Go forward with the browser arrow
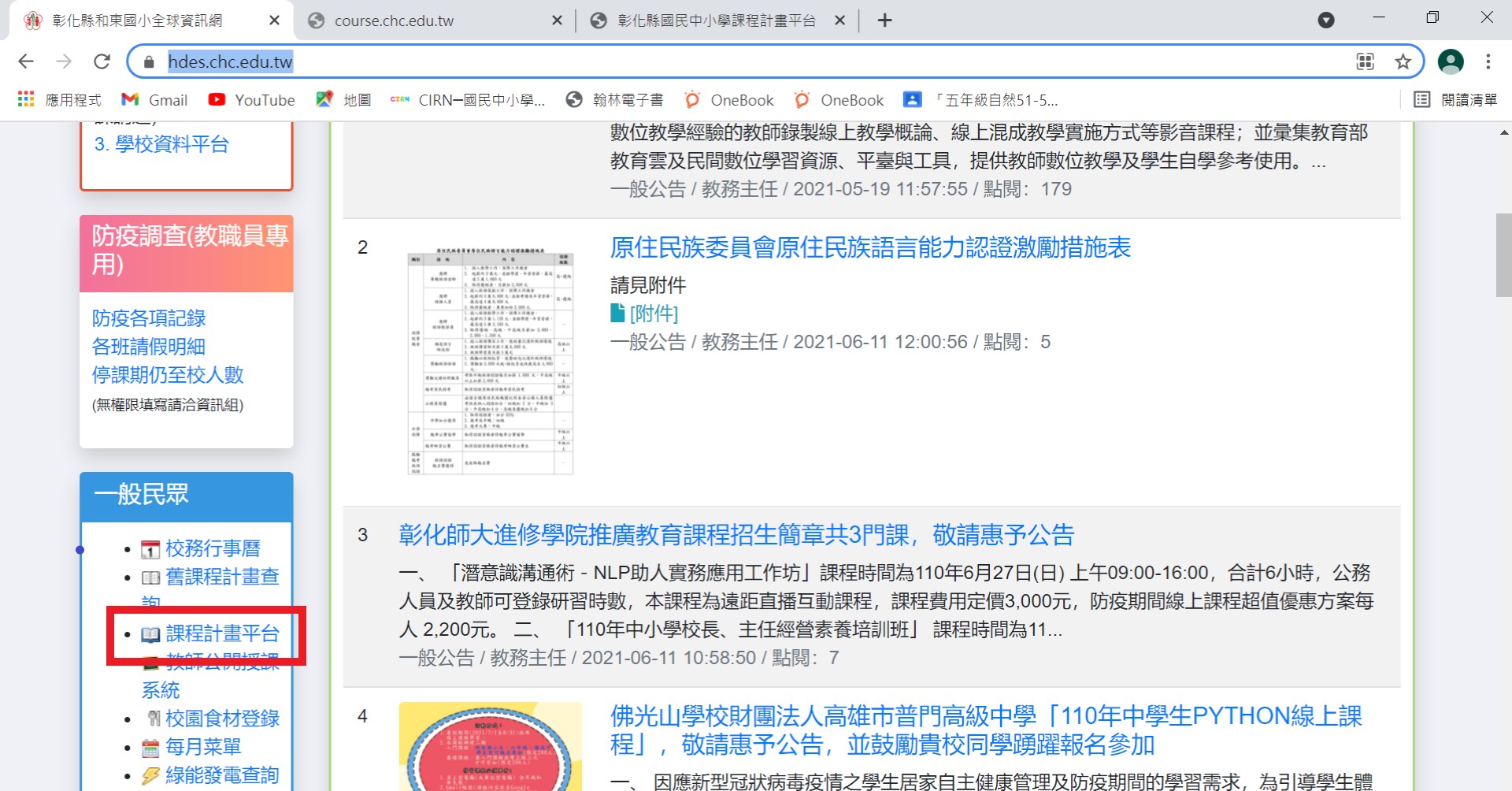 pos(64,61)
